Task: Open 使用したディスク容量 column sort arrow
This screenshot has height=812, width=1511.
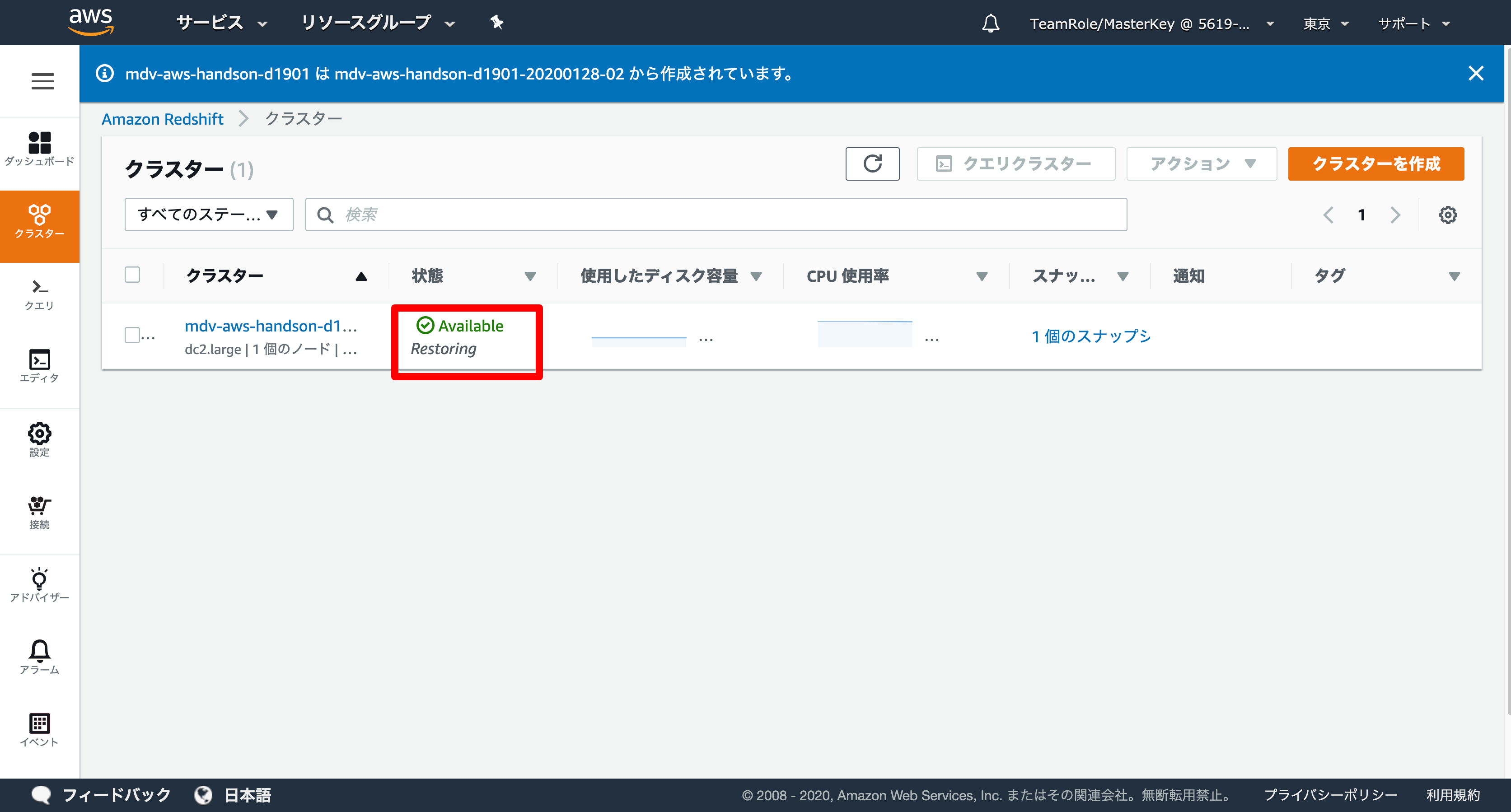Action: click(x=756, y=276)
